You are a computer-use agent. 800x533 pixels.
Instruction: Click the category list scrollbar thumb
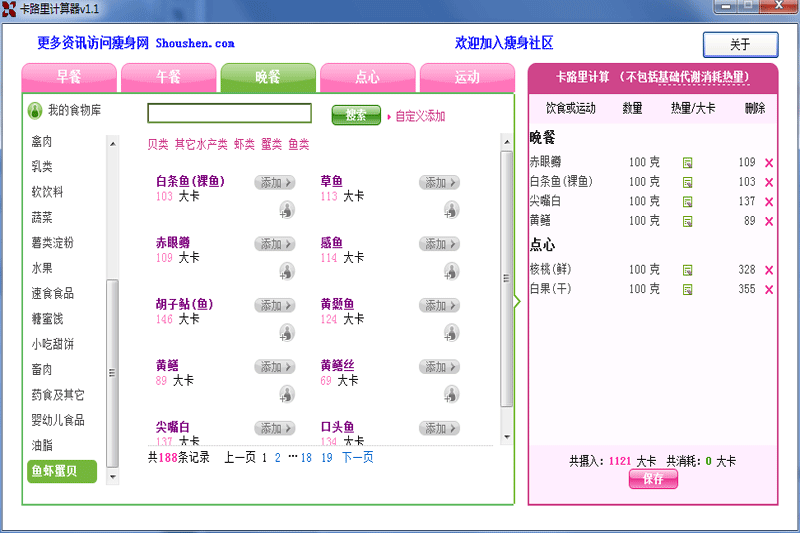pos(113,373)
